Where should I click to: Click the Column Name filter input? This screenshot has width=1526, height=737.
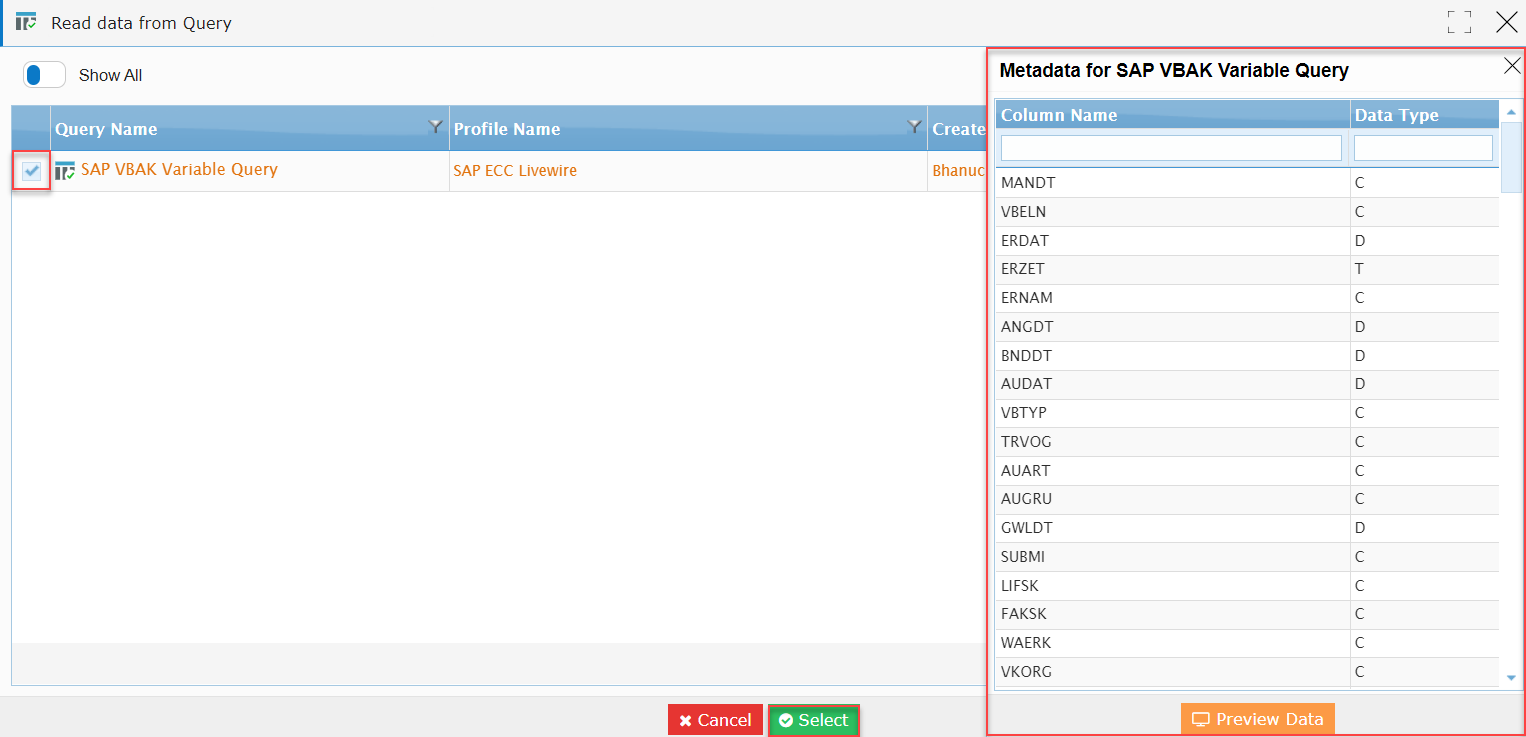pyautogui.click(x=1171, y=148)
